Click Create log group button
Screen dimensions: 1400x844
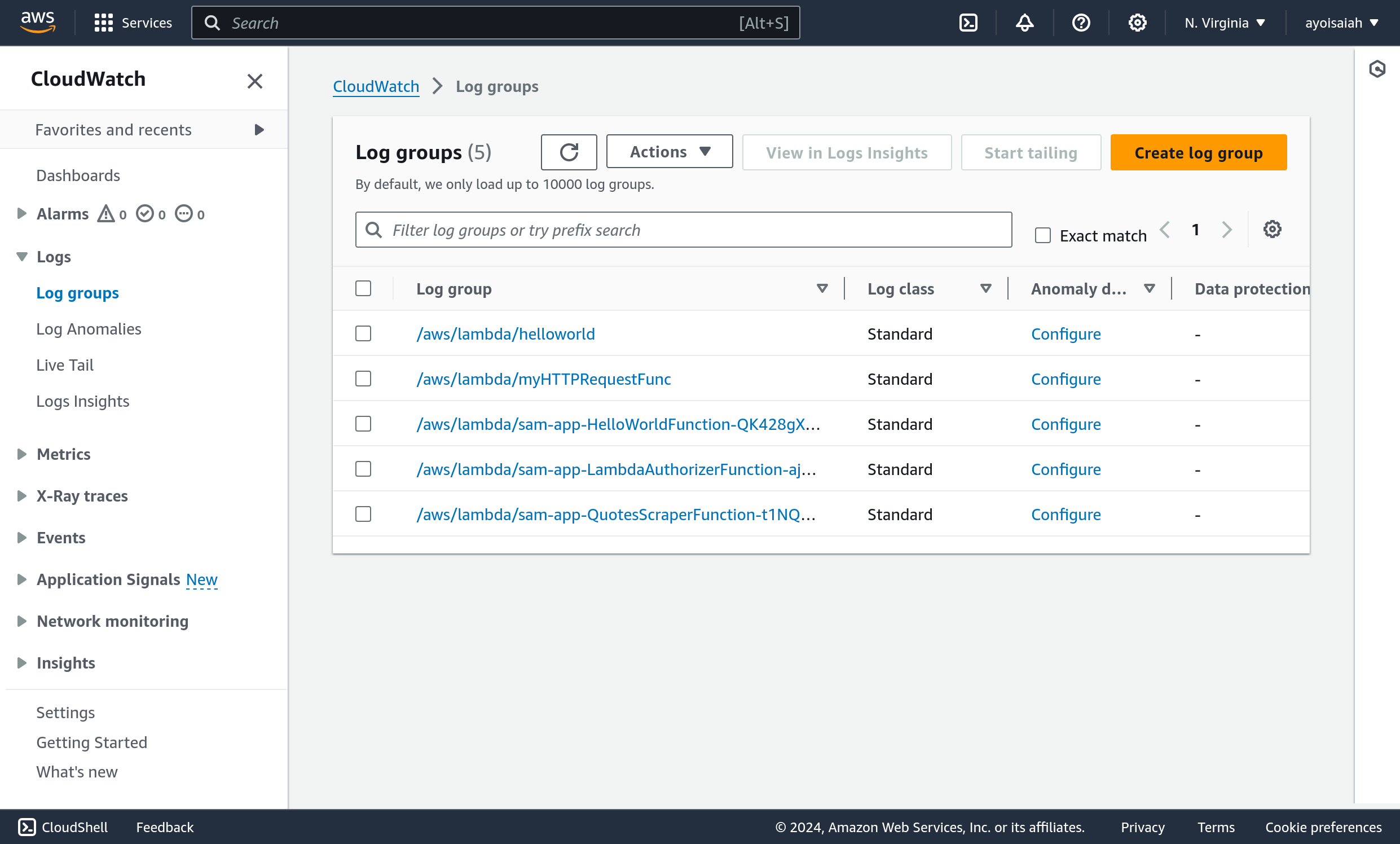1198,152
